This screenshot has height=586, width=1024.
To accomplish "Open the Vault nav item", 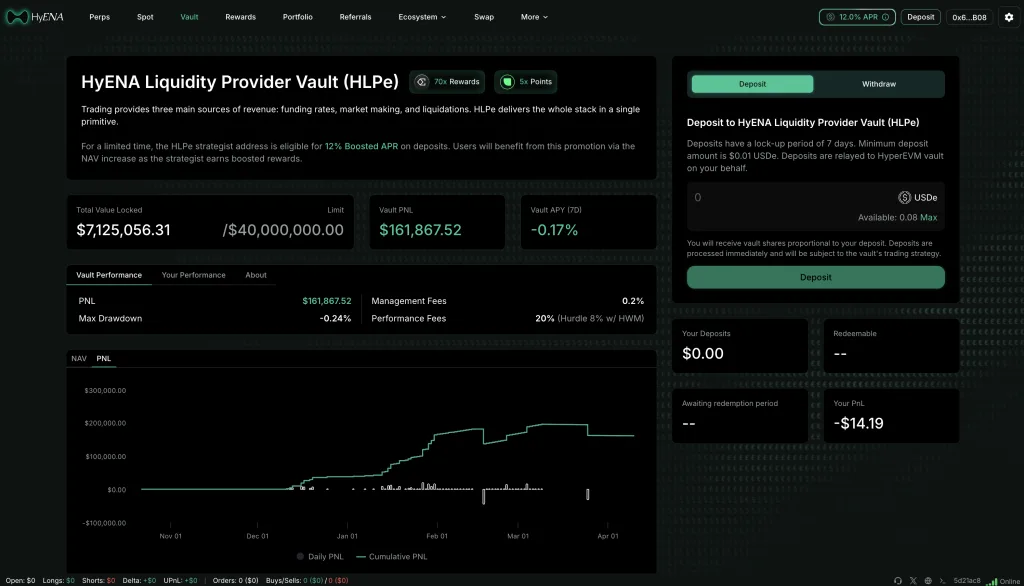I will click(189, 17).
